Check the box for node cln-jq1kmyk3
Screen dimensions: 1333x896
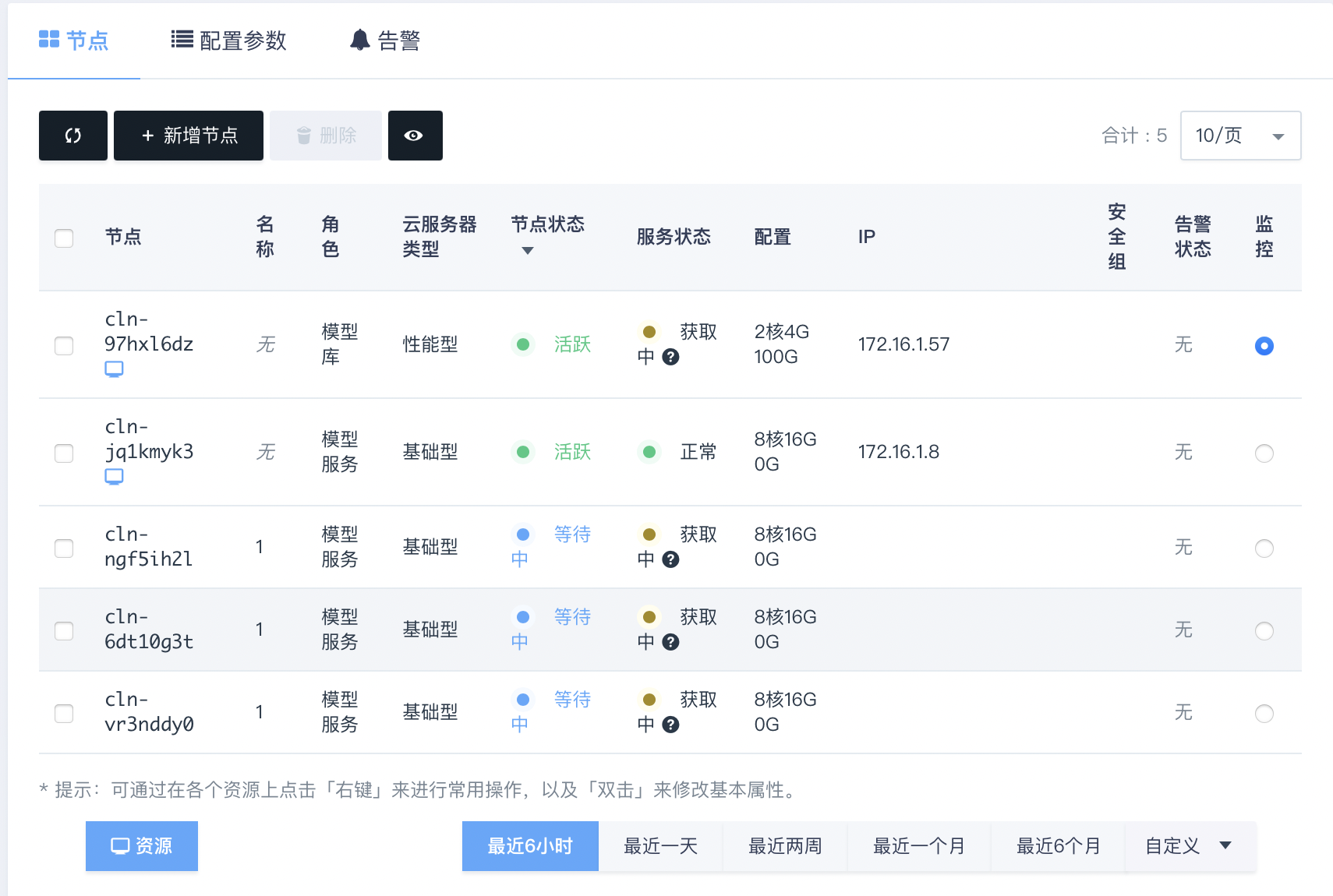click(64, 453)
